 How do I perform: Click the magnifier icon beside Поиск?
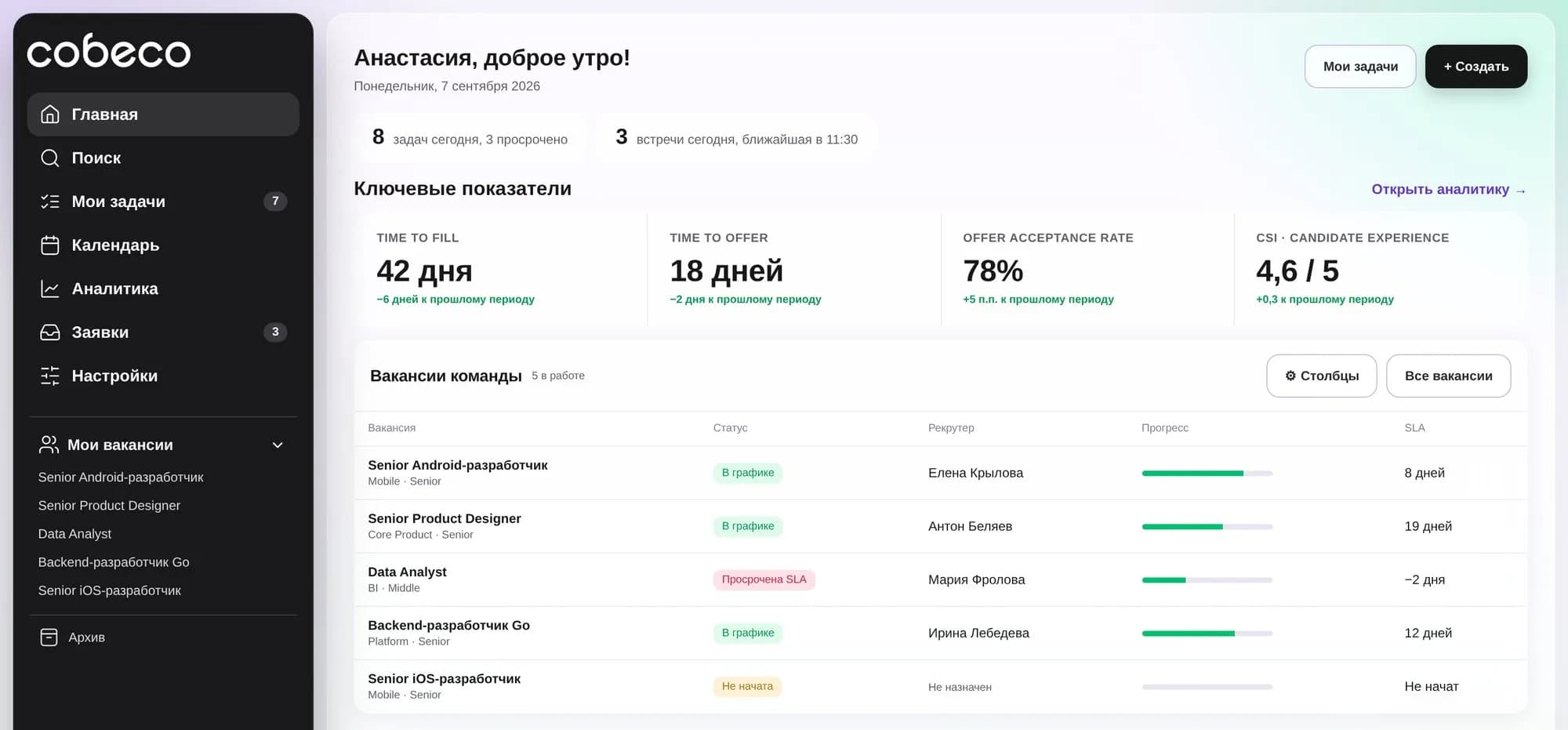coord(49,158)
